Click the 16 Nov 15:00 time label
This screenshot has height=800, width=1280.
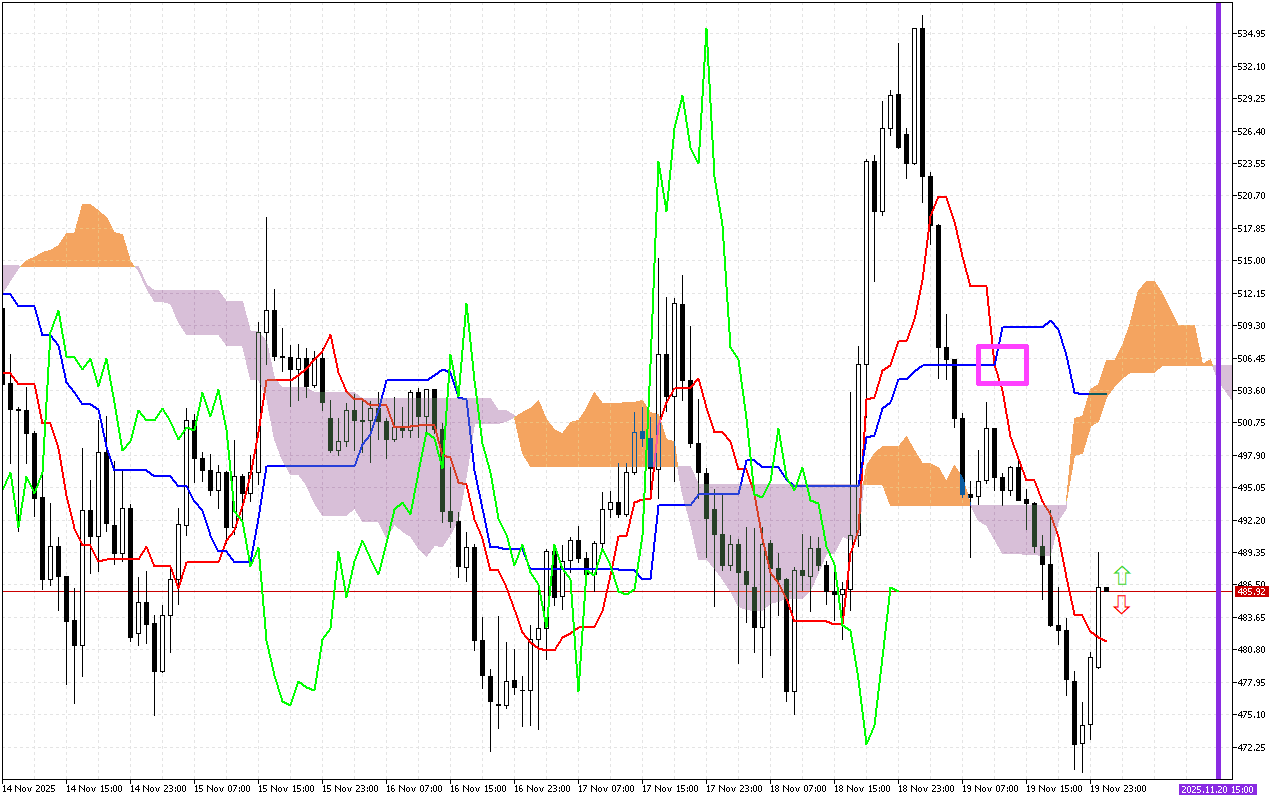click(478, 788)
